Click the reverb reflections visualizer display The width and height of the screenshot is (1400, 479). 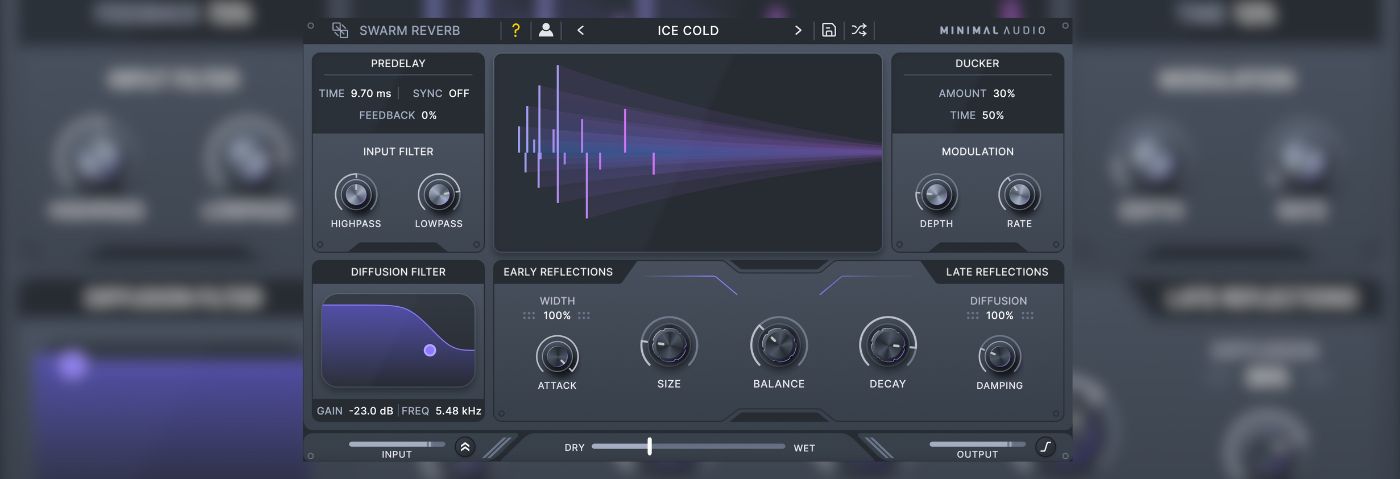point(688,152)
